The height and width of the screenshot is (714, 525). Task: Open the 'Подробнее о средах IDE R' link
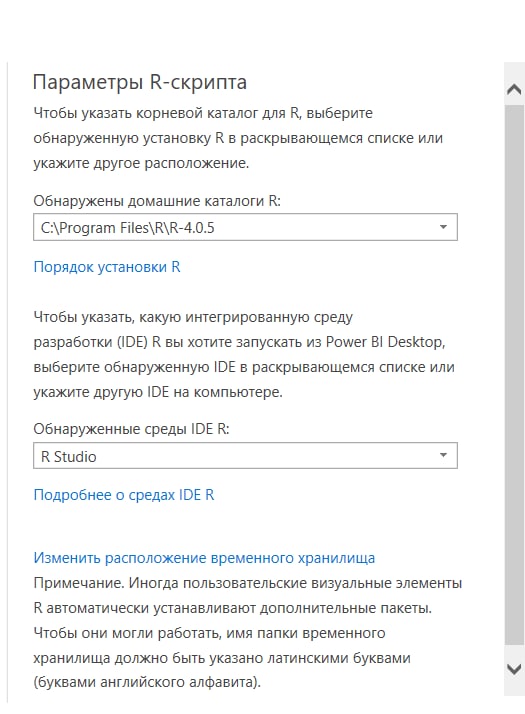tap(124, 495)
